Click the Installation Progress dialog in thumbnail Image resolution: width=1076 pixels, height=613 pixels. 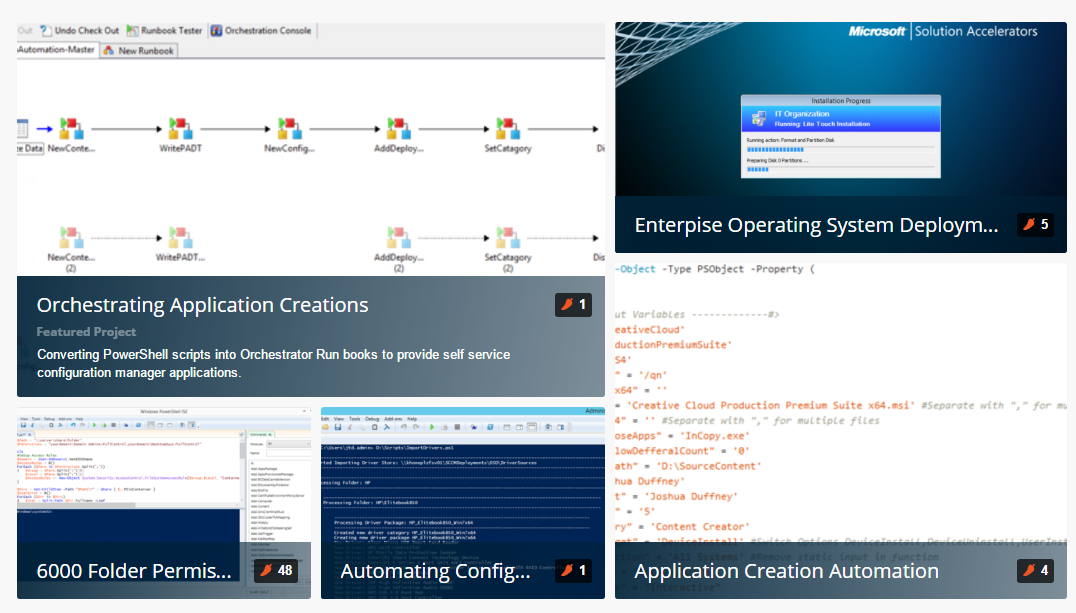(841, 137)
